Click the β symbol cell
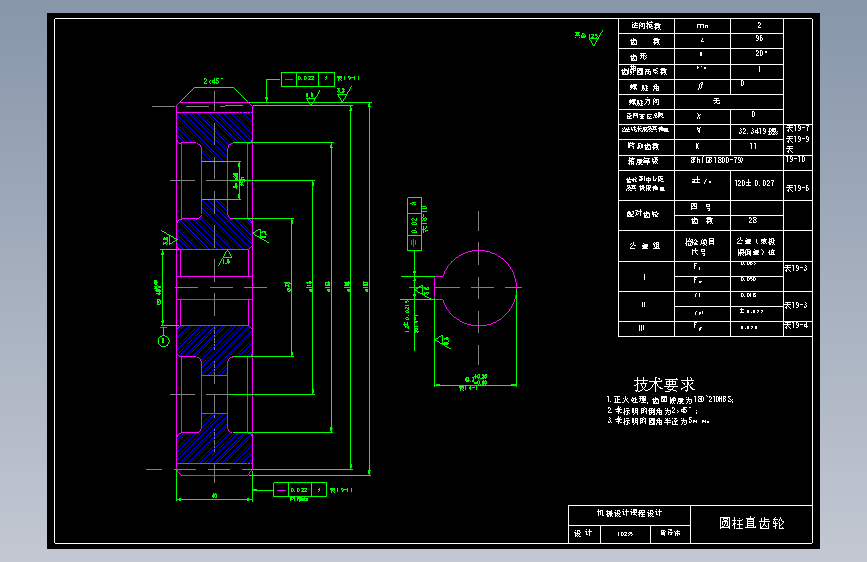The width and height of the screenshot is (867, 562). pyautogui.click(x=702, y=87)
